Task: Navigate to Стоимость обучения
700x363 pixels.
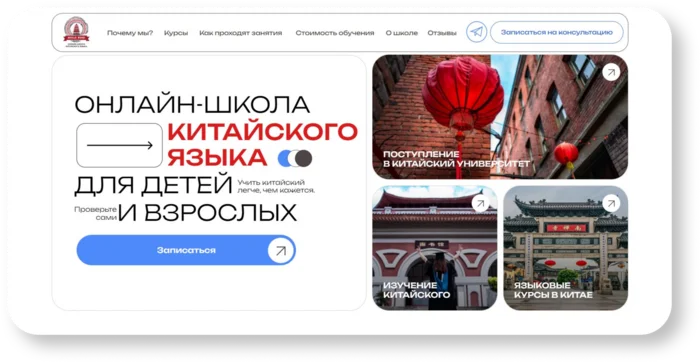Action: click(335, 33)
